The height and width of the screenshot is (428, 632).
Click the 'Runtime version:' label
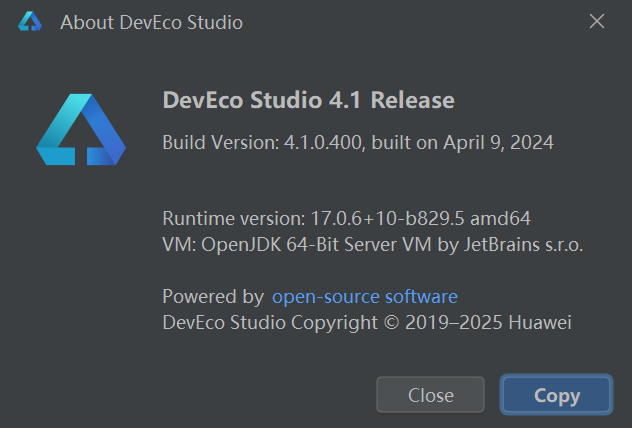[x=234, y=218]
